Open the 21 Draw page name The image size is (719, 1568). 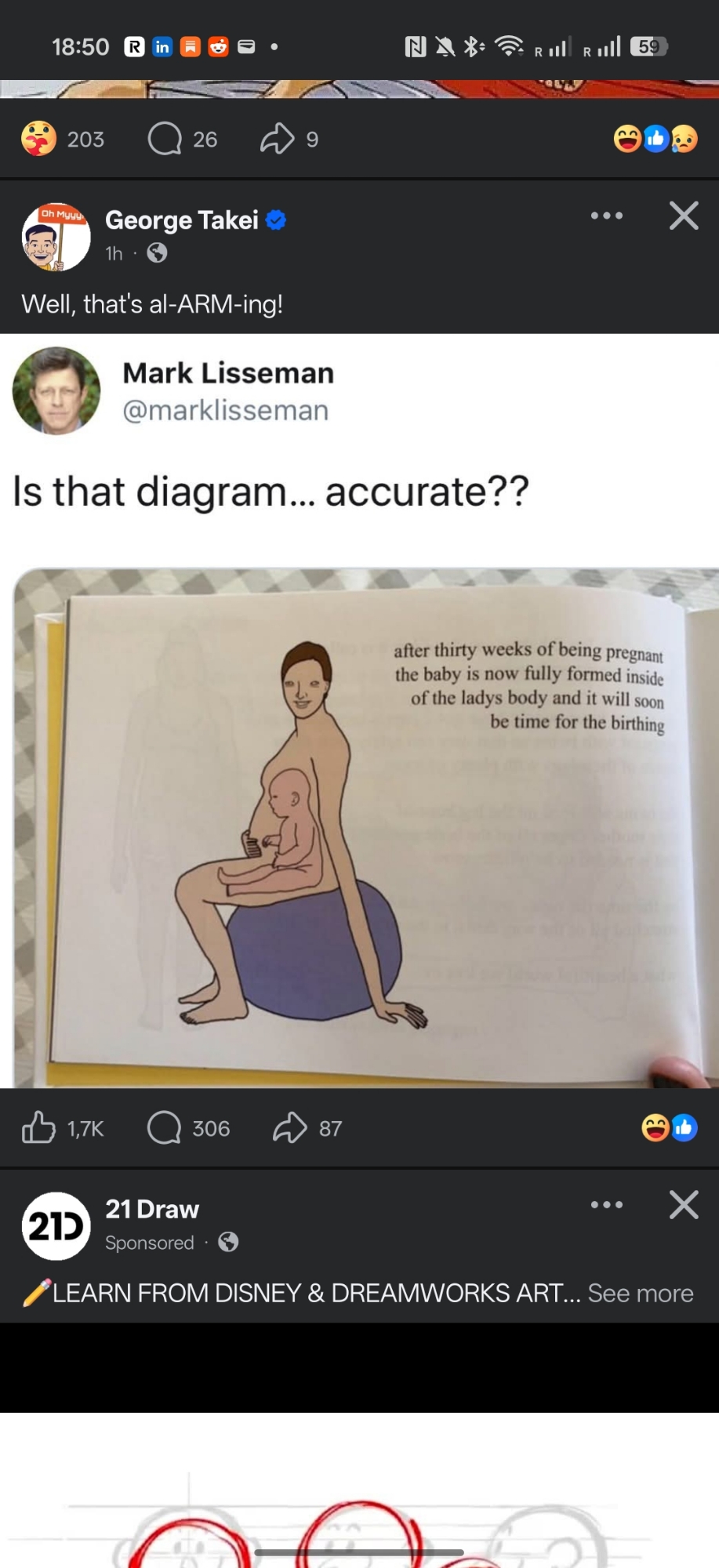[x=152, y=1210]
